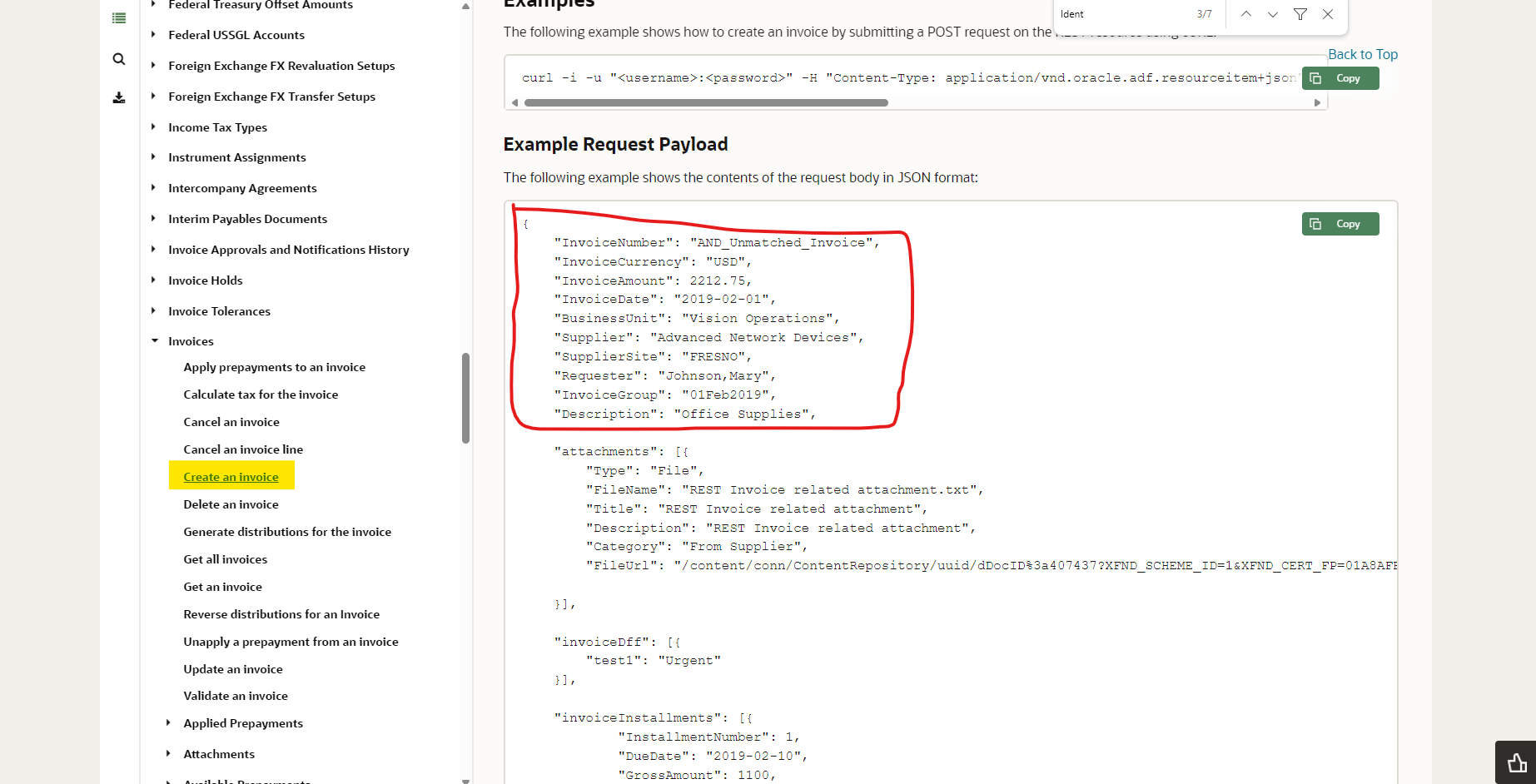
Task: Follow the Back to Top link
Action: click(x=1363, y=54)
